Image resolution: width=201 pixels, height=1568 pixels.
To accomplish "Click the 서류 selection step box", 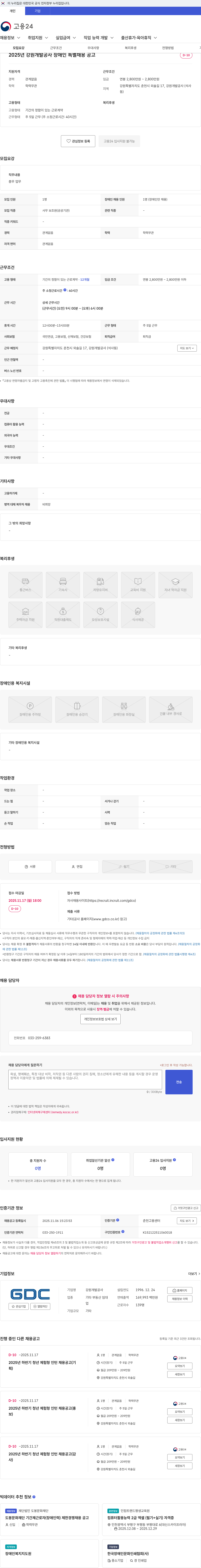I will (x=30, y=867).
